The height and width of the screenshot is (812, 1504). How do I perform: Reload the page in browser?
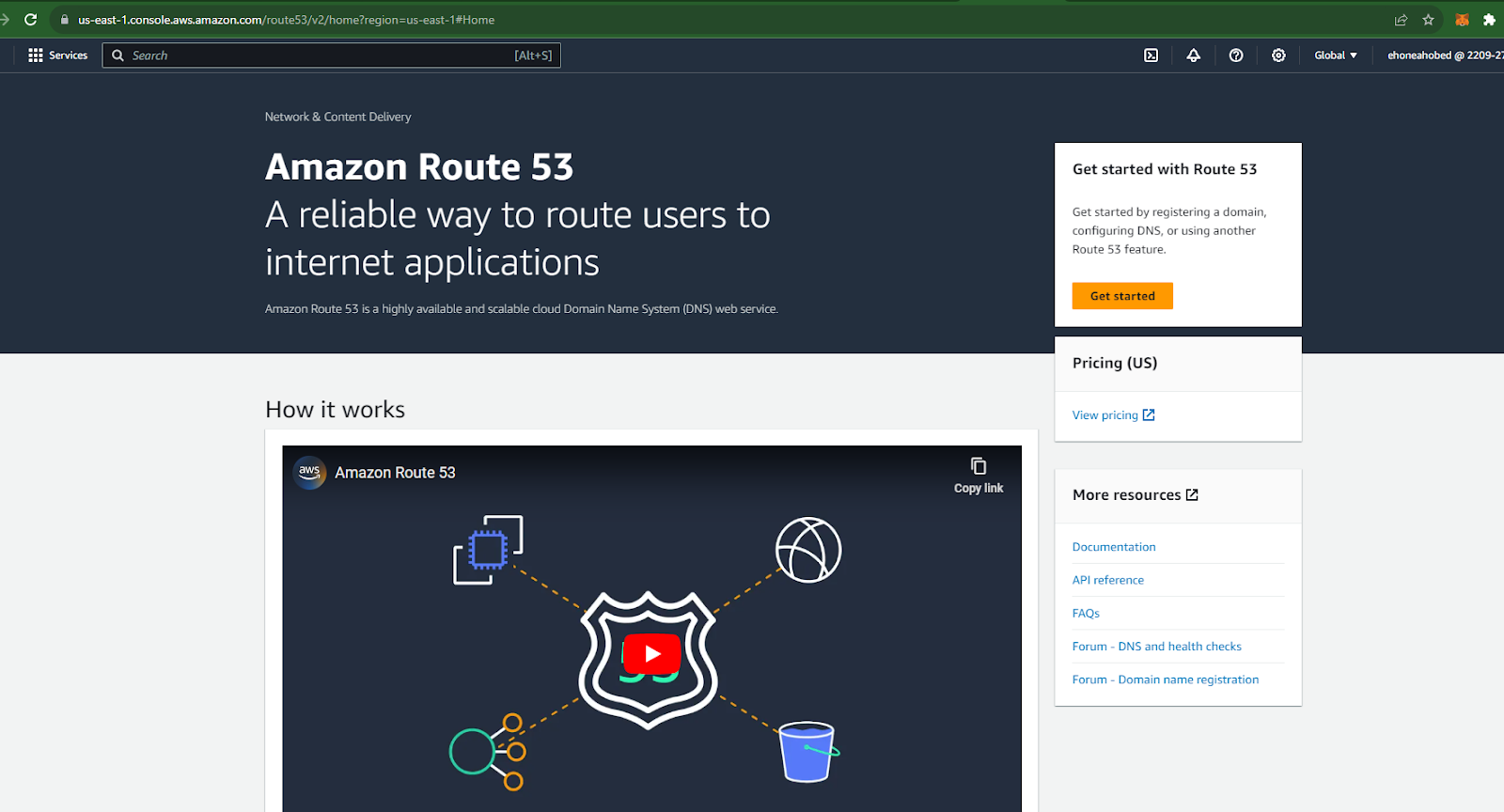point(30,19)
